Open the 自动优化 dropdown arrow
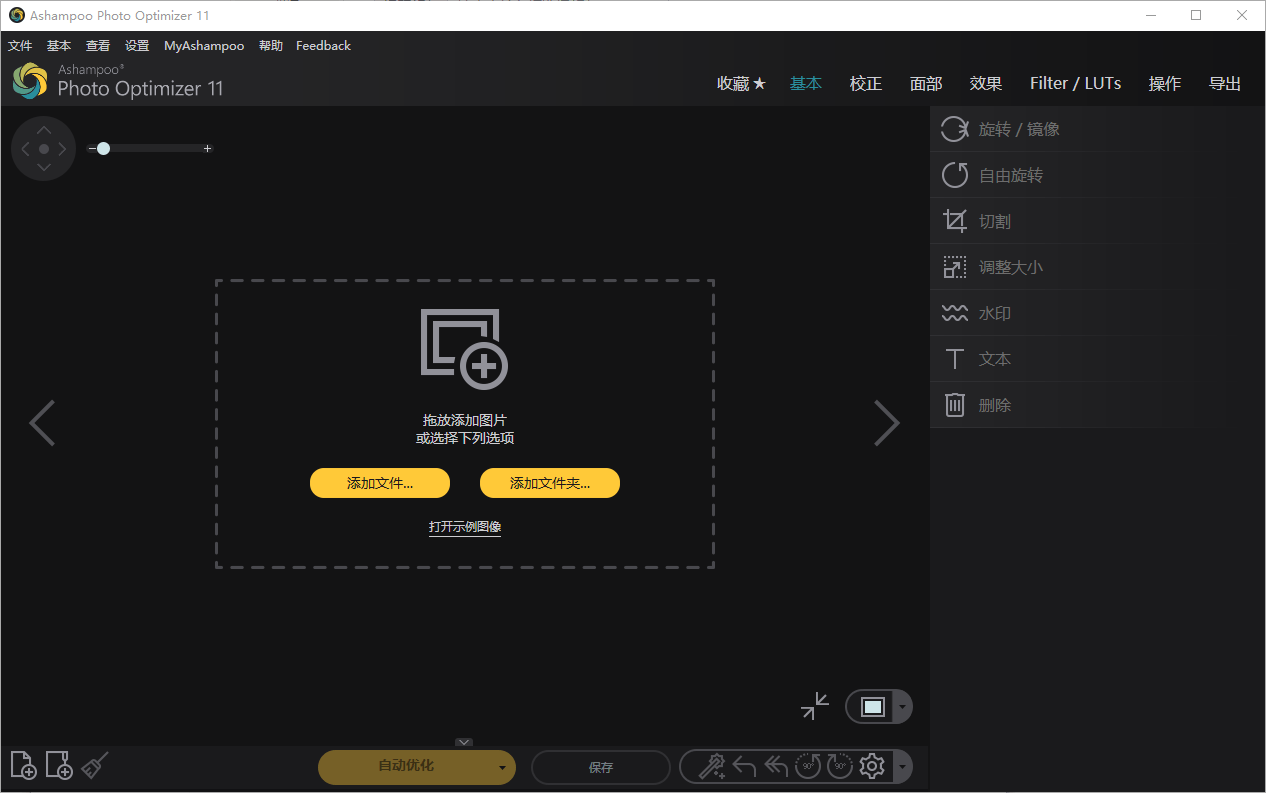The height and width of the screenshot is (793, 1266). tap(501, 767)
